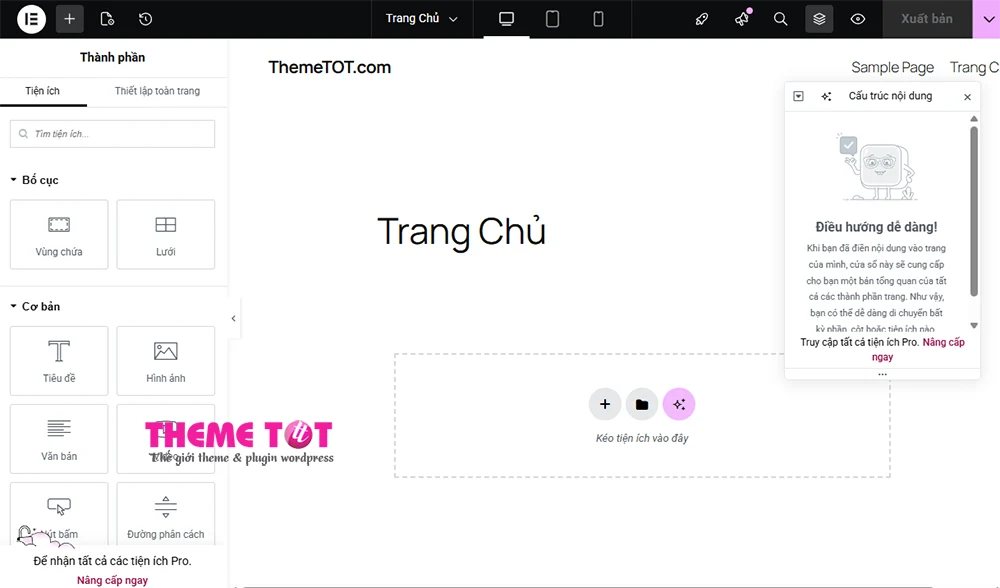
Task: Click the structure panel vertical scrollbar
Action: tap(974, 210)
